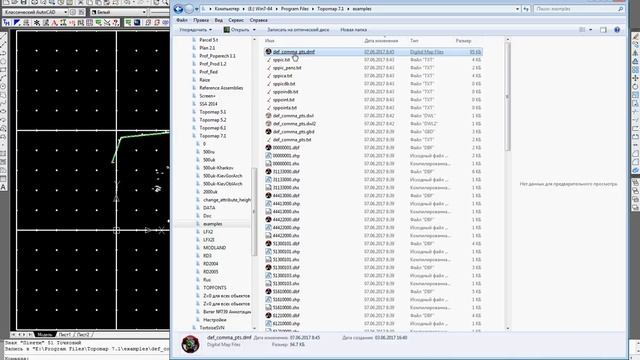Click the AutoCAD Move tool icon
The image size is (640, 360).
(635, 78)
